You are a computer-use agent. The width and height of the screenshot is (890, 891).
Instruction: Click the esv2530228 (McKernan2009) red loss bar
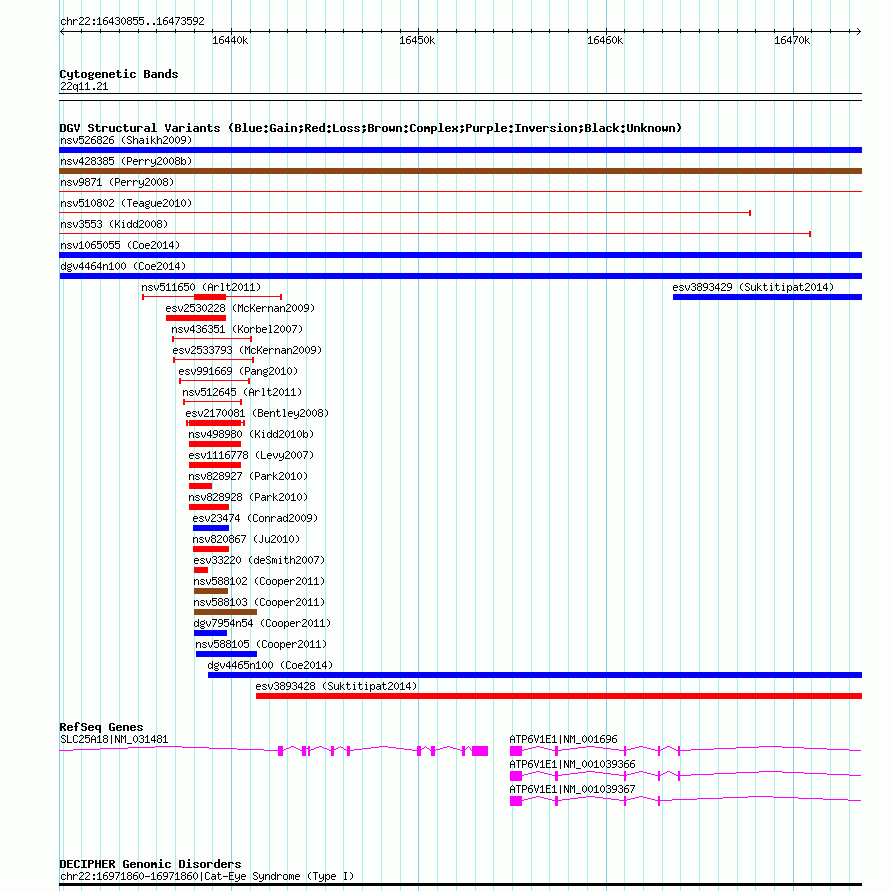(x=196, y=318)
